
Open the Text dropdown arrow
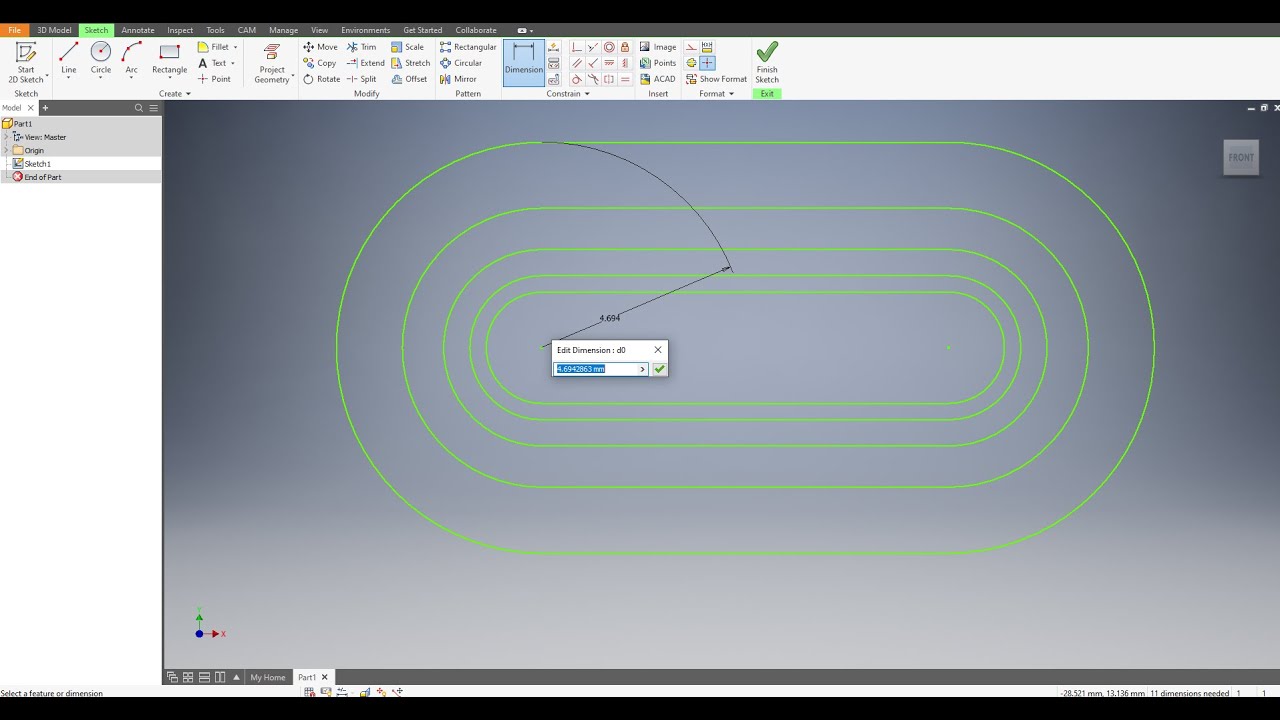tap(232, 63)
